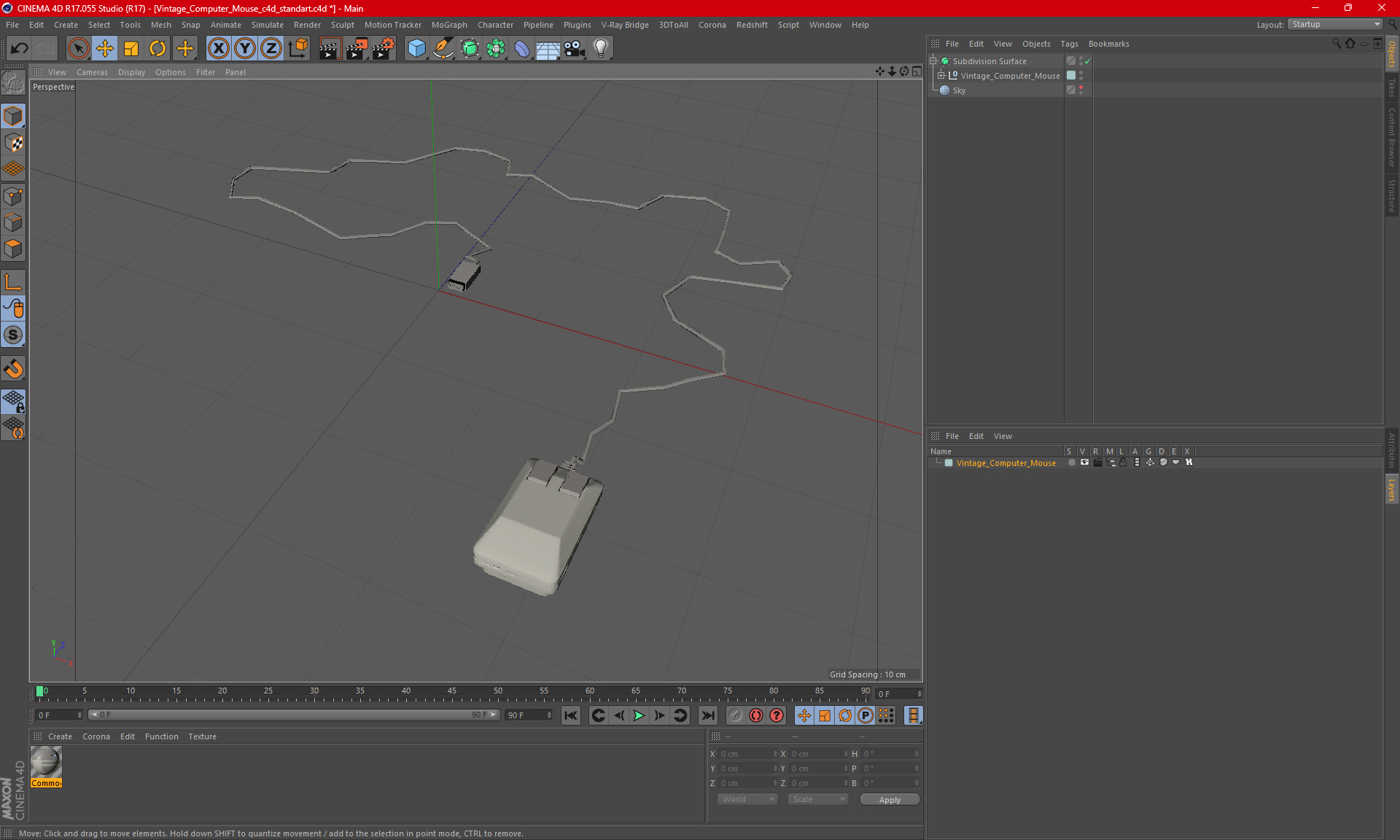Image resolution: width=1400 pixels, height=840 pixels.
Task: Select the Common material thumbnail
Action: (46, 763)
